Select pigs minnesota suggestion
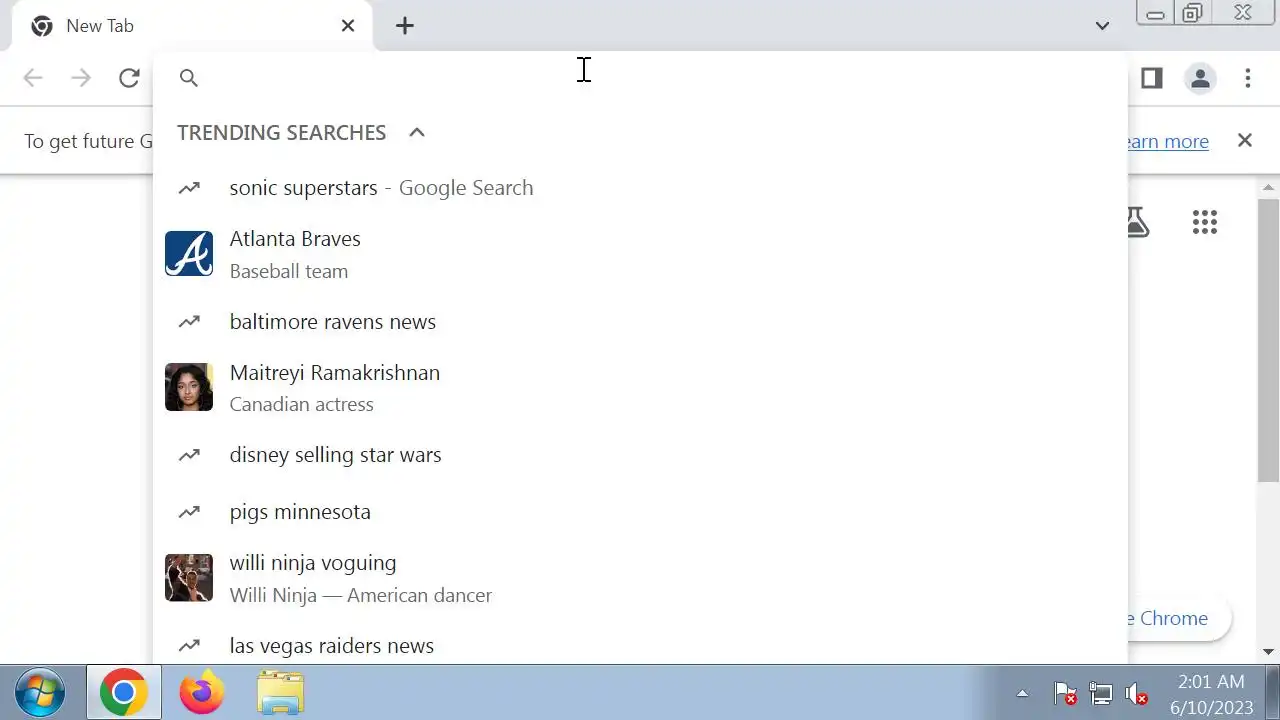Image resolution: width=1280 pixels, height=720 pixels. (640, 512)
